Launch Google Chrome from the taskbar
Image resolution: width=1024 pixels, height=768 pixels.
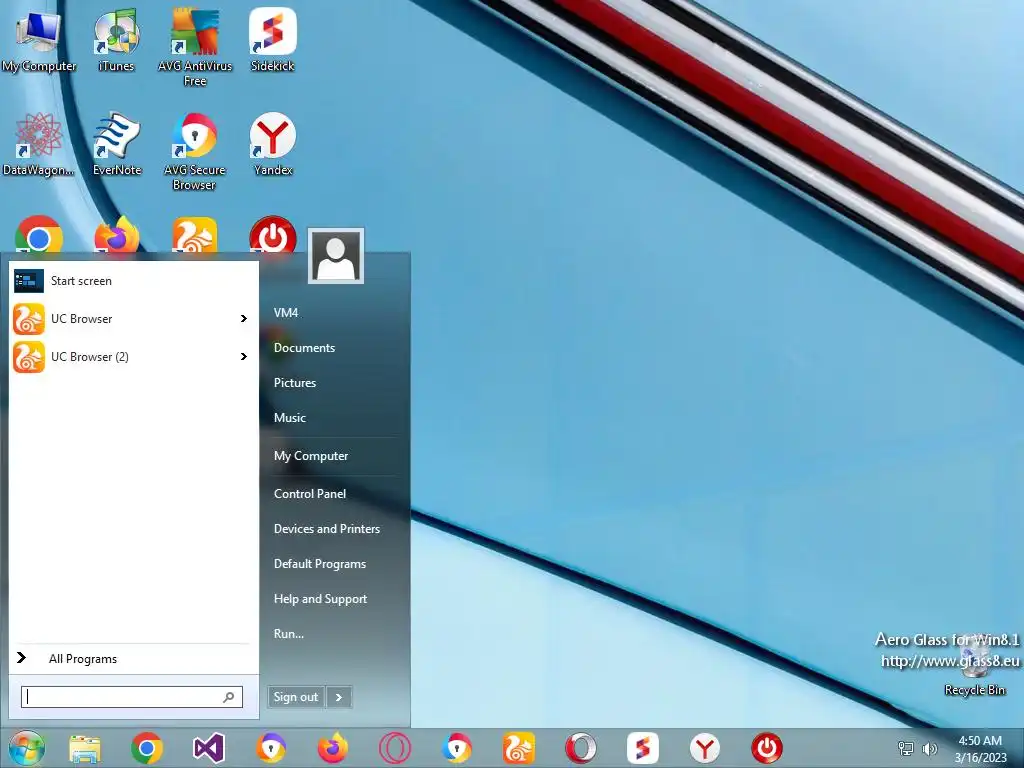click(147, 748)
